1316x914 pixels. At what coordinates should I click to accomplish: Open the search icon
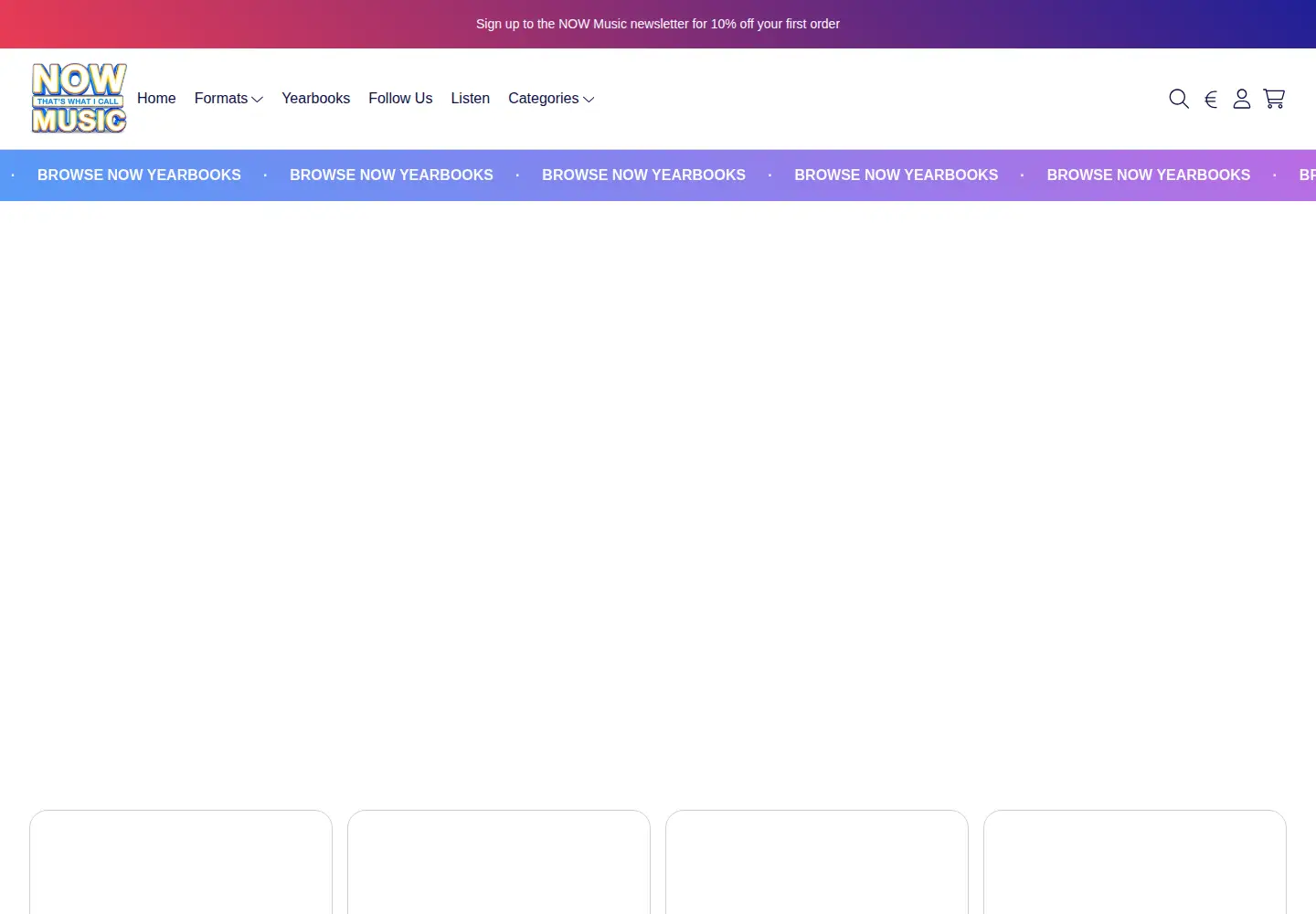pyautogui.click(x=1179, y=99)
